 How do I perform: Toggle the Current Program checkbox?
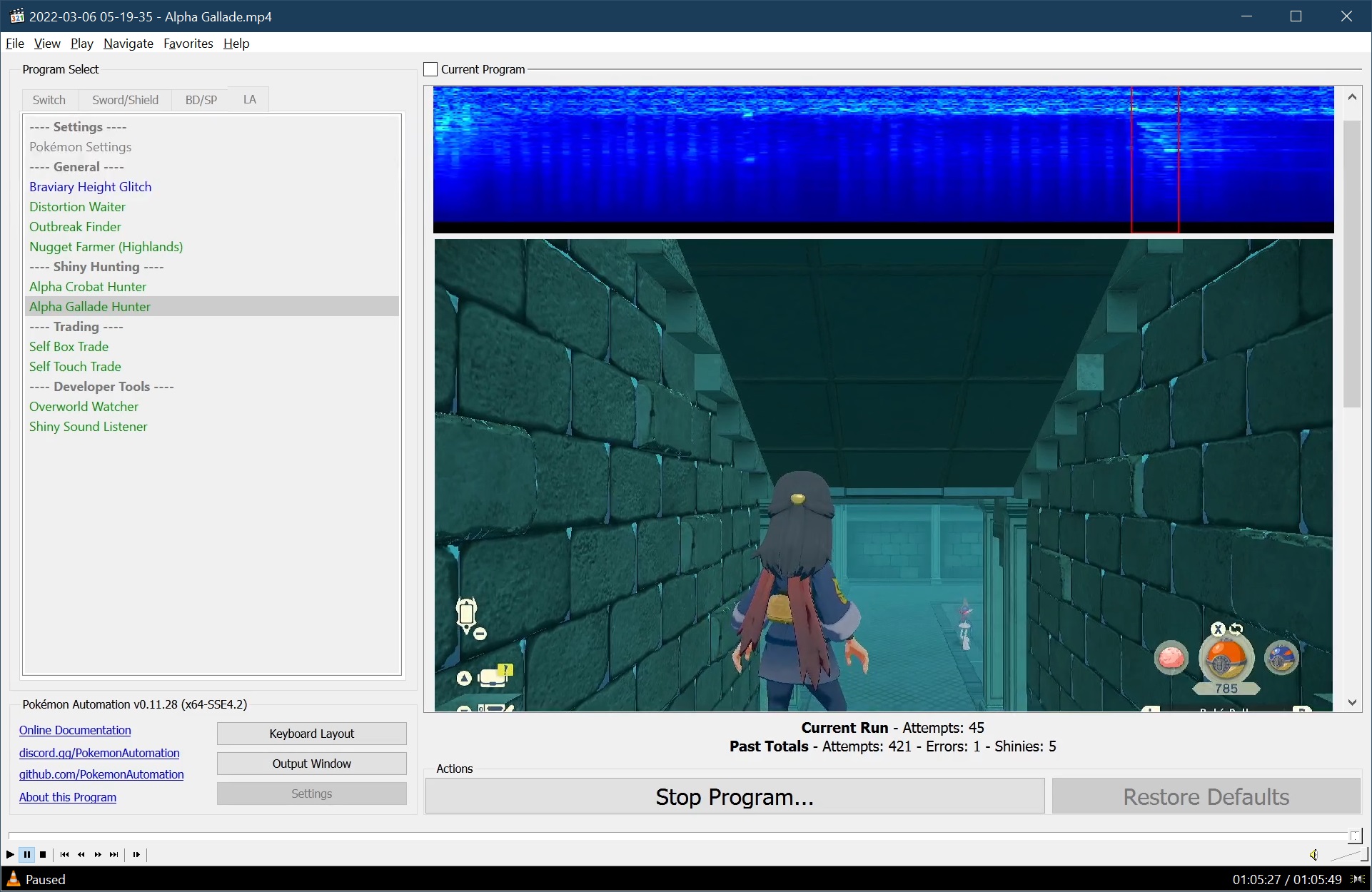tap(430, 69)
